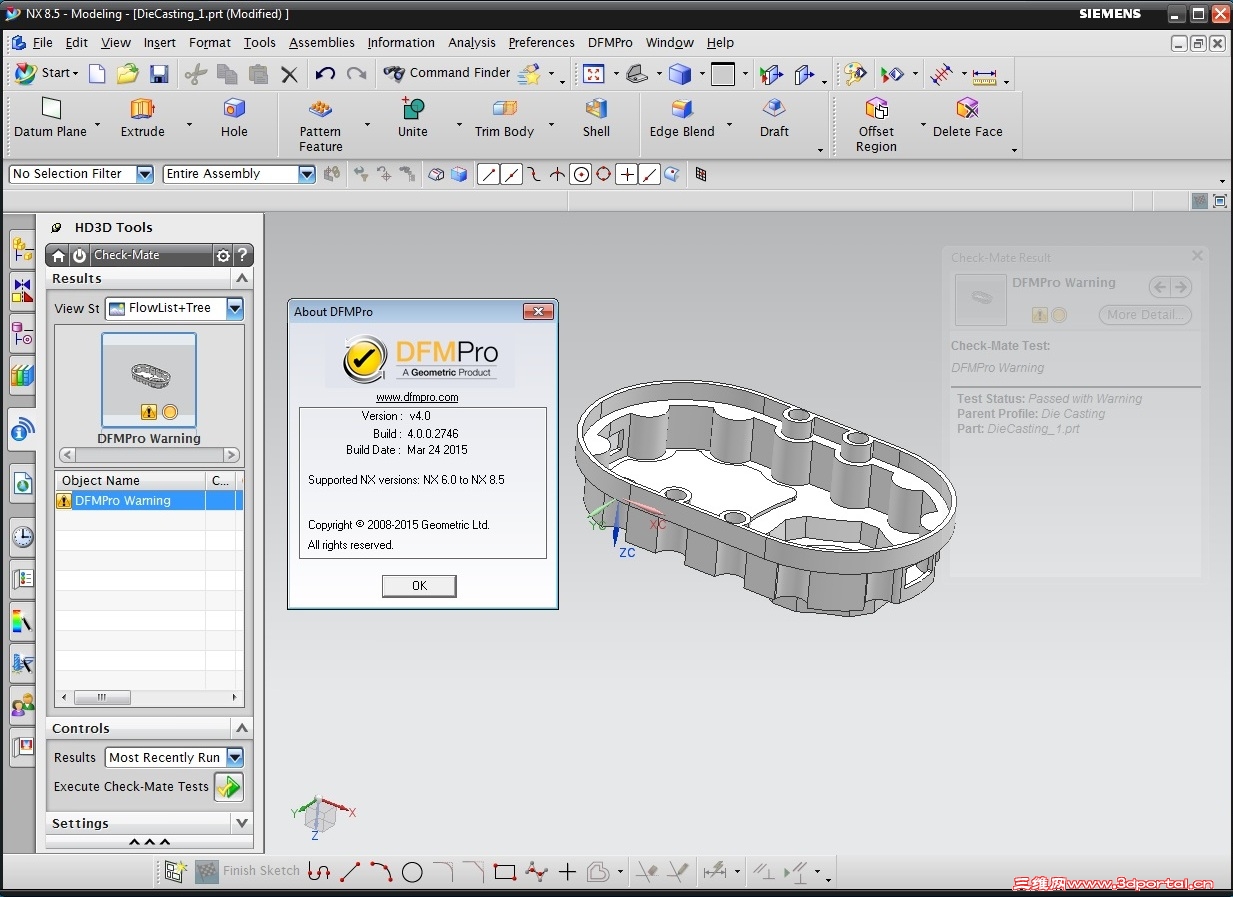The width and height of the screenshot is (1233, 897).
Task: Open the File menu
Action: point(42,43)
